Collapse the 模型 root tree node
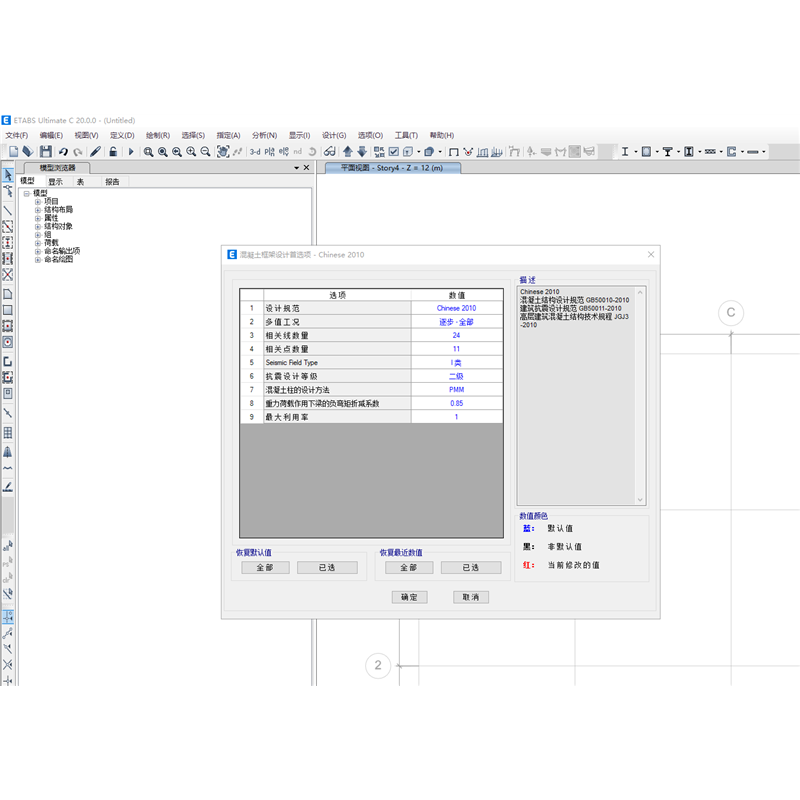 (26, 192)
